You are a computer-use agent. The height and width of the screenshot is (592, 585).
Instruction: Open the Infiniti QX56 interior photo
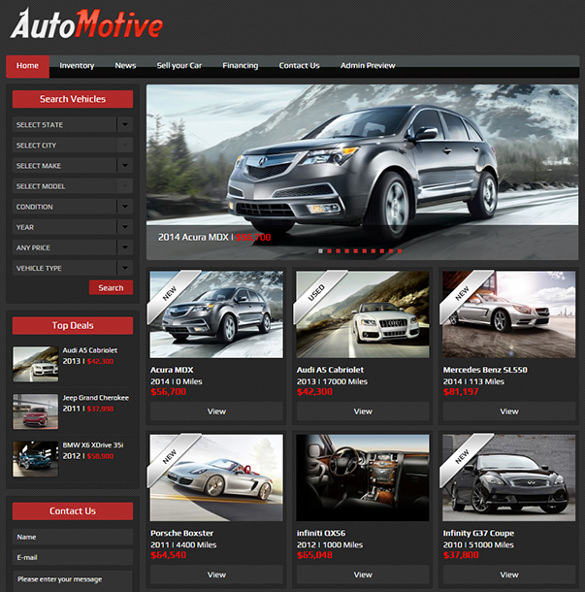point(363,478)
